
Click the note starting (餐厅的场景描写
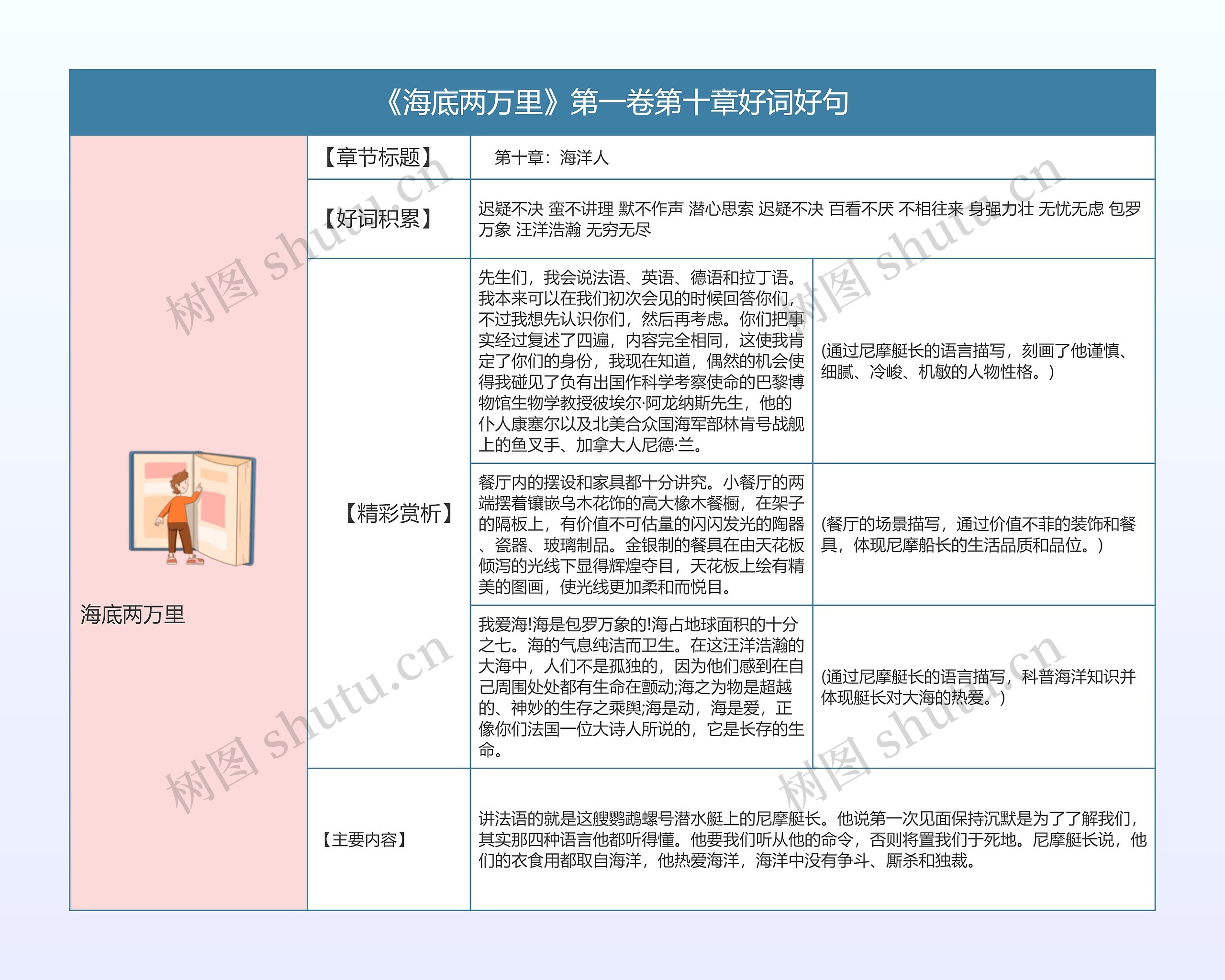pyautogui.click(x=979, y=534)
